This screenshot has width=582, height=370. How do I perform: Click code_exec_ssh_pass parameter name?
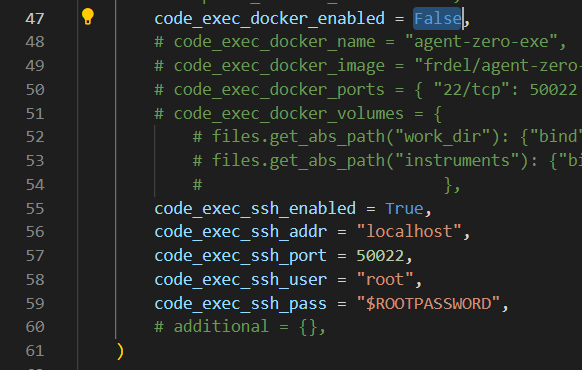pyautogui.click(x=241, y=304)
